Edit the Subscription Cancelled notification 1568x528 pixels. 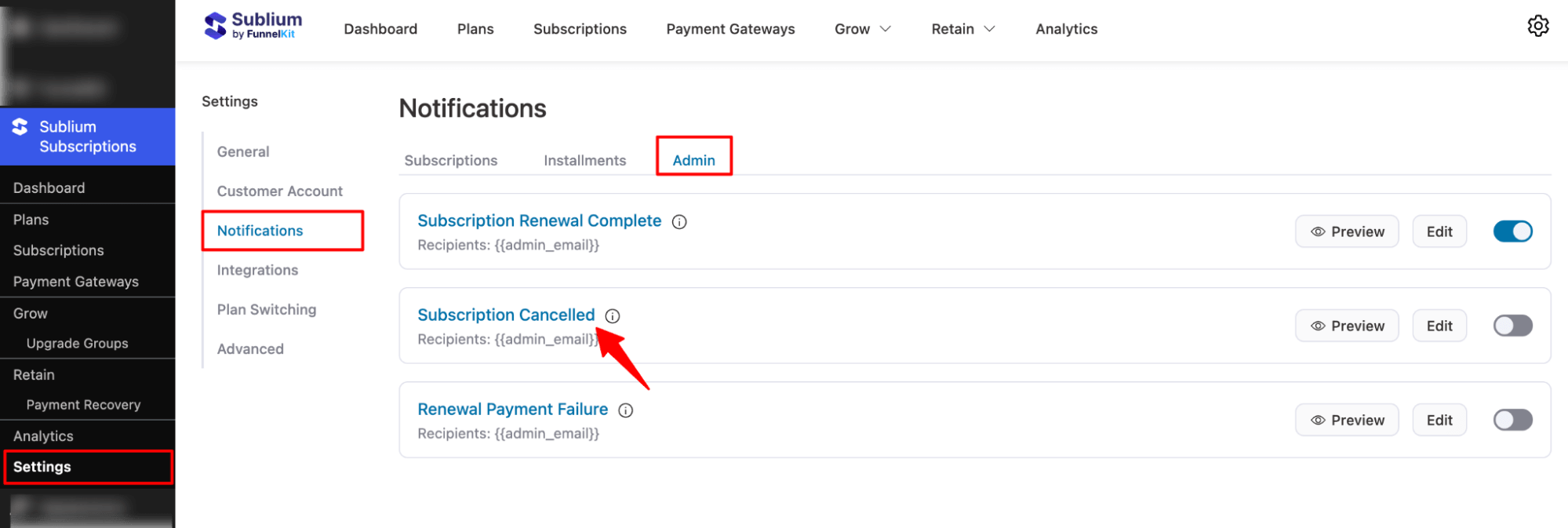(1439, 326)
